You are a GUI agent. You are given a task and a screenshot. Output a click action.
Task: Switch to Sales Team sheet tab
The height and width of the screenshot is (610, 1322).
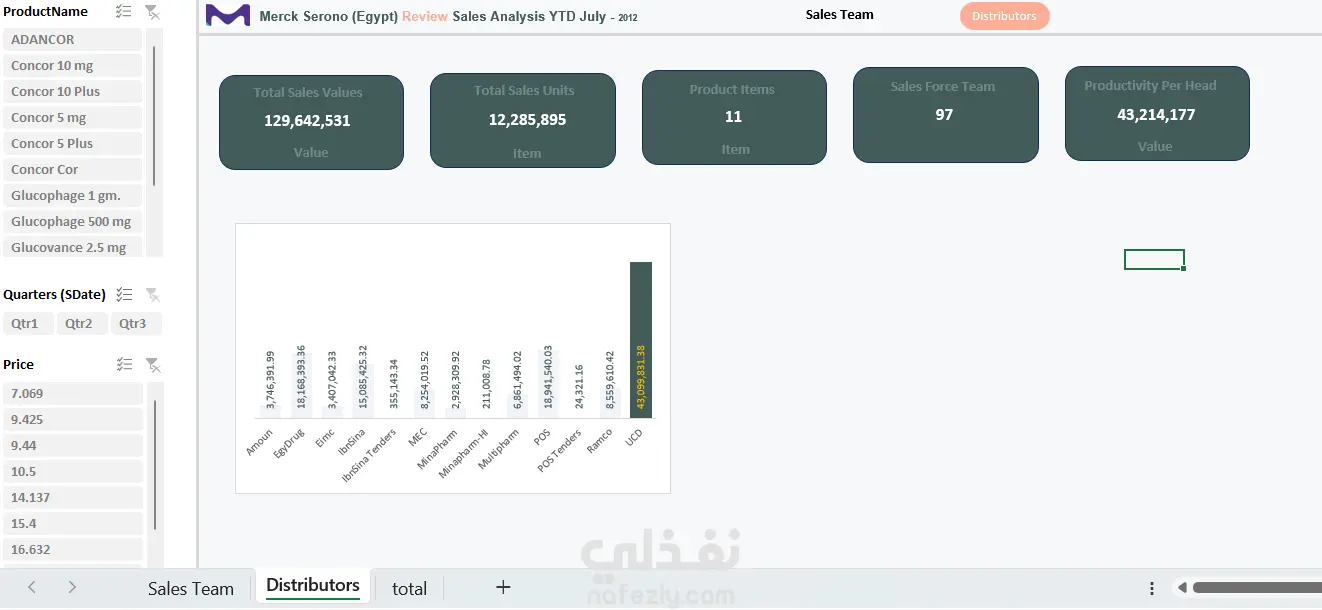tap(191, 588)
